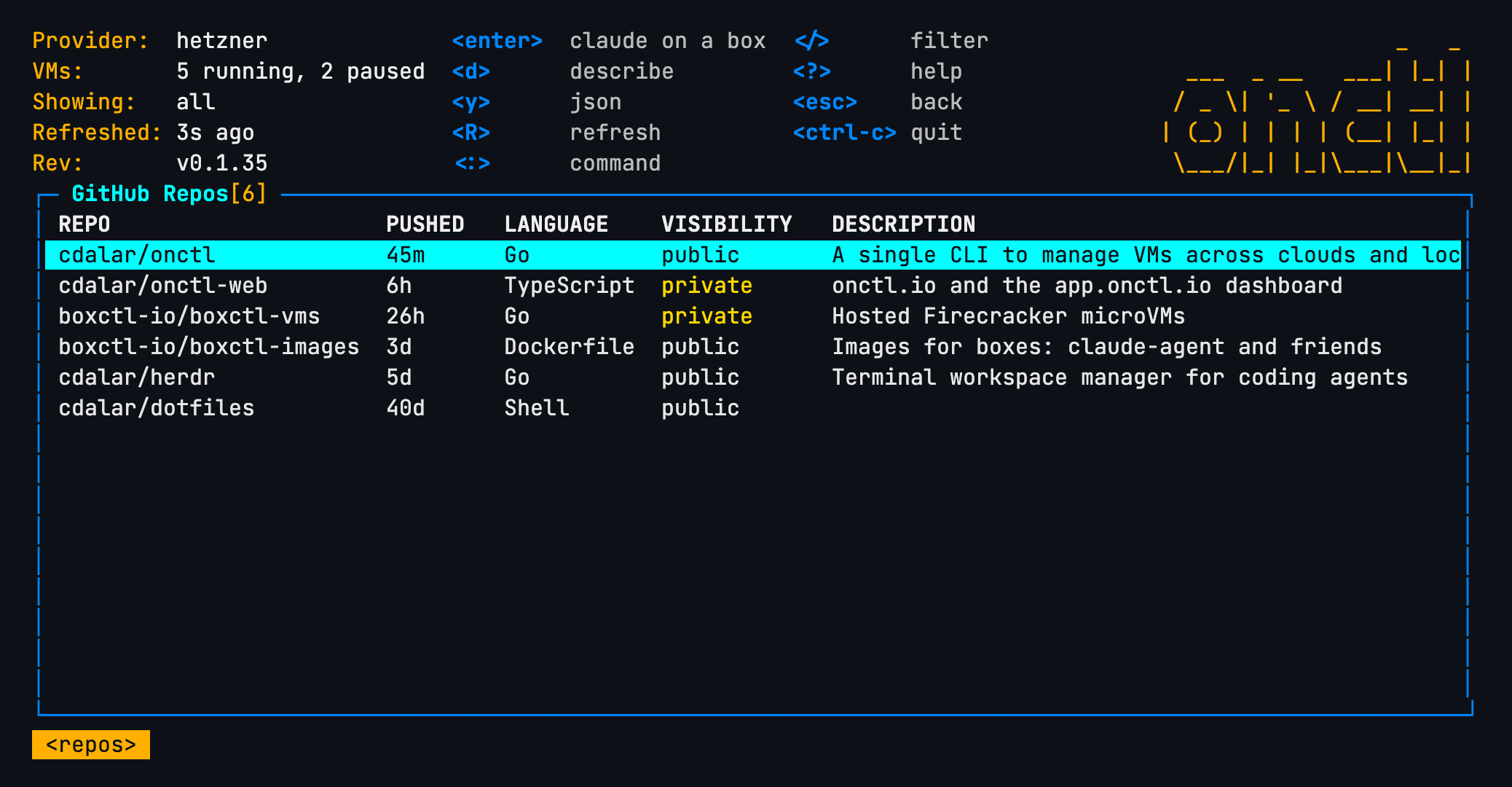Click the <enter> shortcut hint

tap(497, 41)
